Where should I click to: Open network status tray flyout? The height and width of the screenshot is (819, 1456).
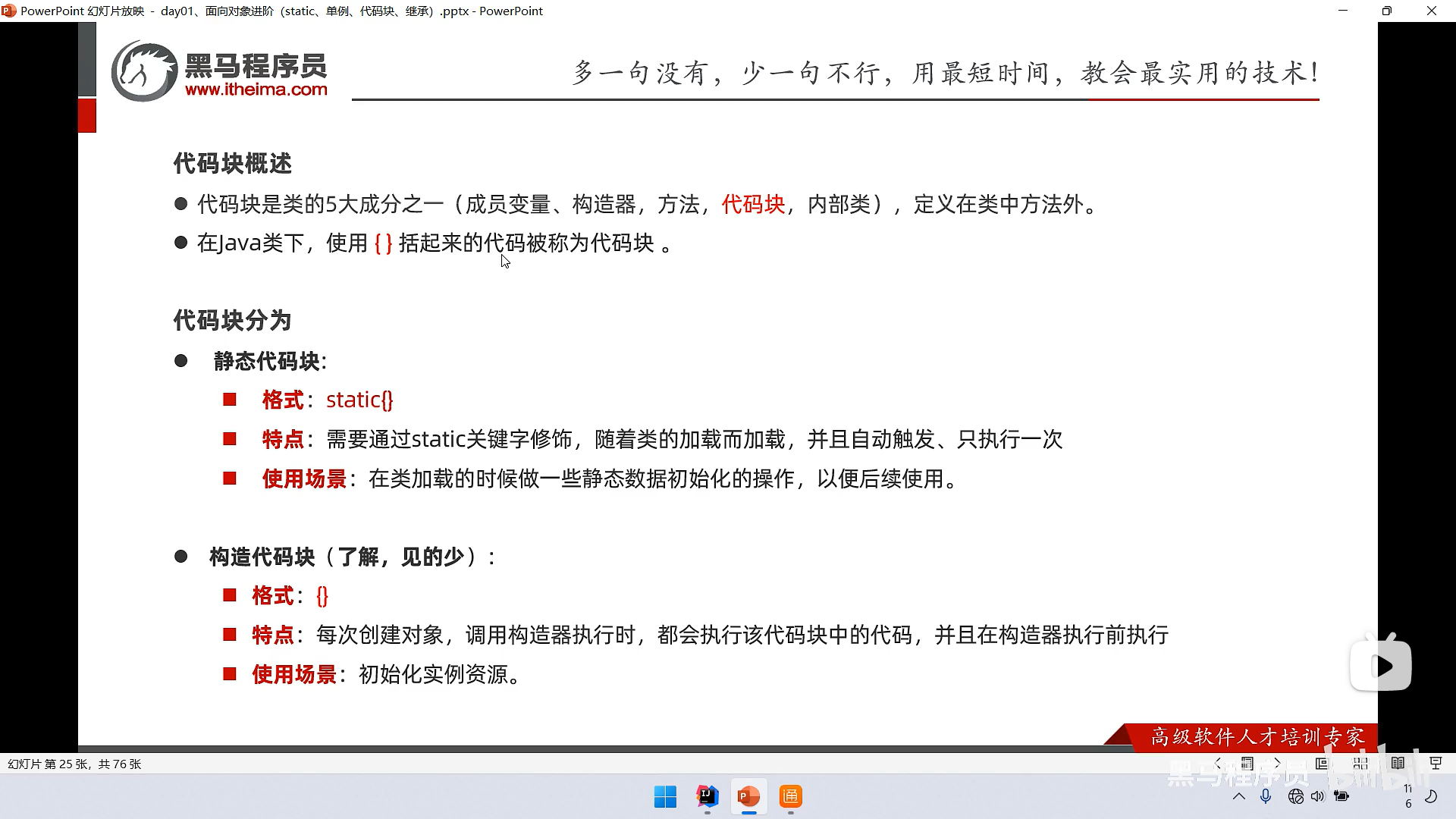point(1295,796)
